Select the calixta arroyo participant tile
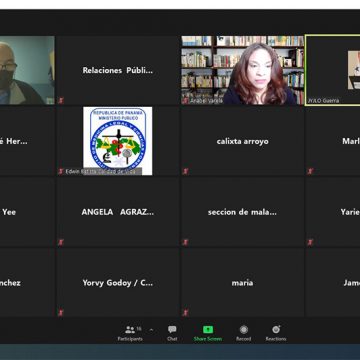360x360 pixels. 243,141
